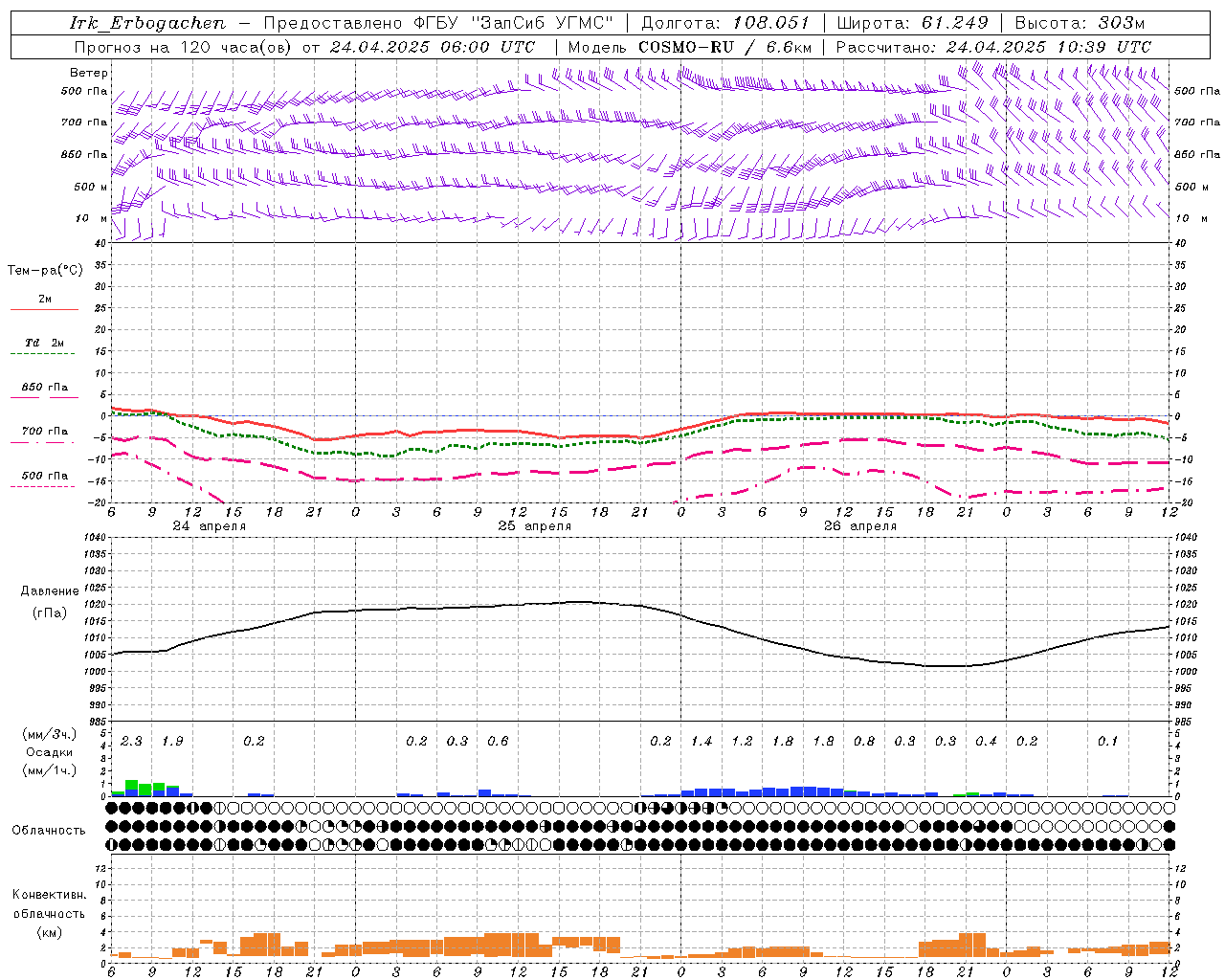Click the 0.6 precipitation amount value

click(498, 742)
